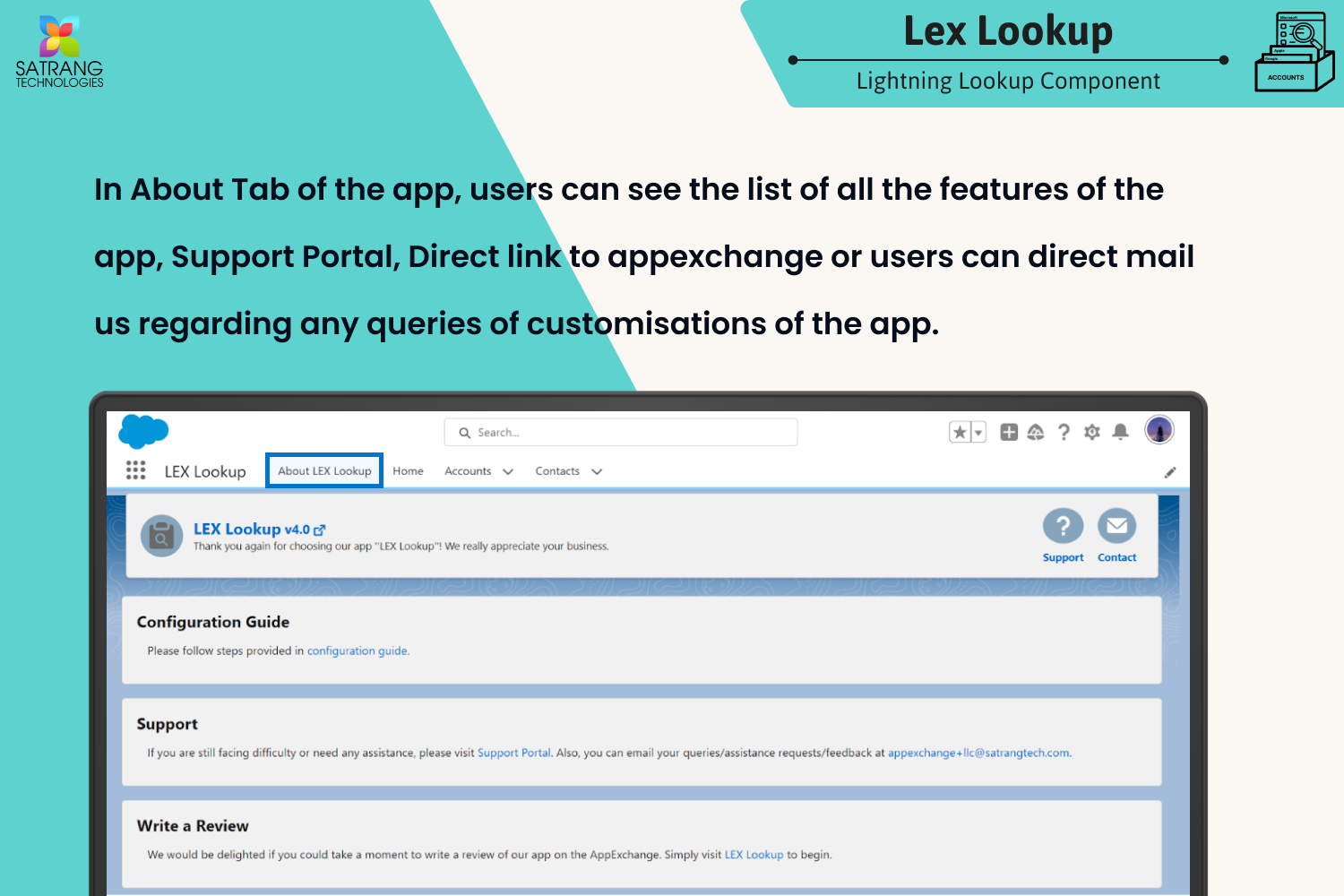The image size is (1344, 896).
Task: Expand the favorites list dropdown arrow
Action: click(x=978, y=433)
